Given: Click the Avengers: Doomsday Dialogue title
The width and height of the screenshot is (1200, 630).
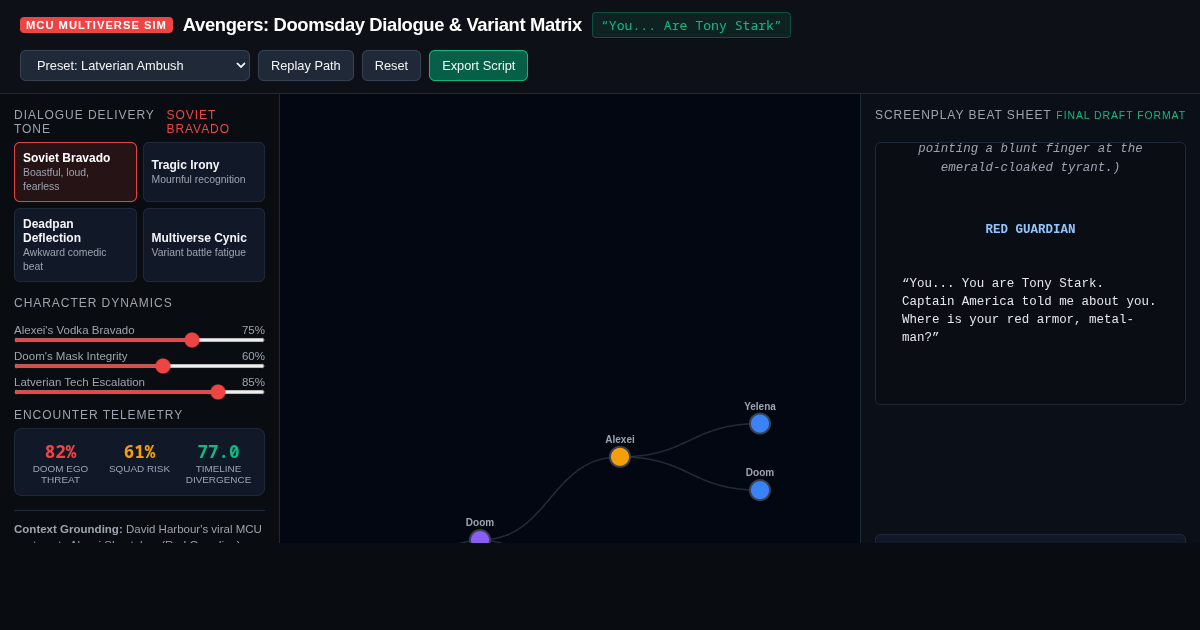Looking at the screenshot, I should click(x=382, y=25).
